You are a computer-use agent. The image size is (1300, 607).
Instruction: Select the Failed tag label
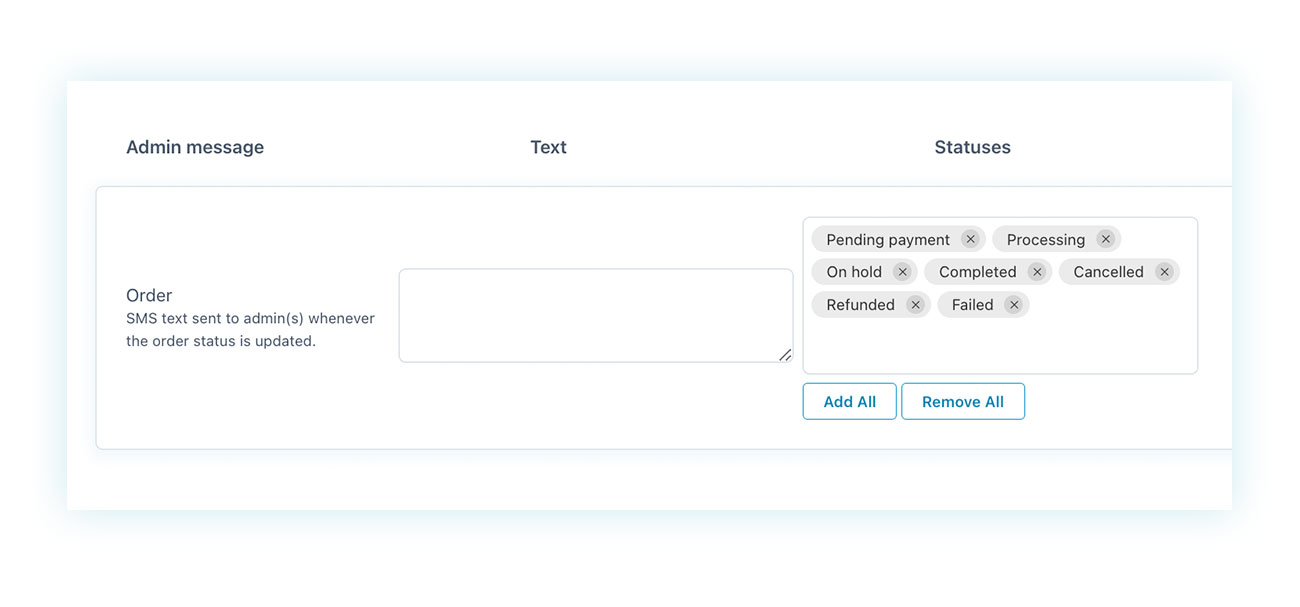(972, 305)
